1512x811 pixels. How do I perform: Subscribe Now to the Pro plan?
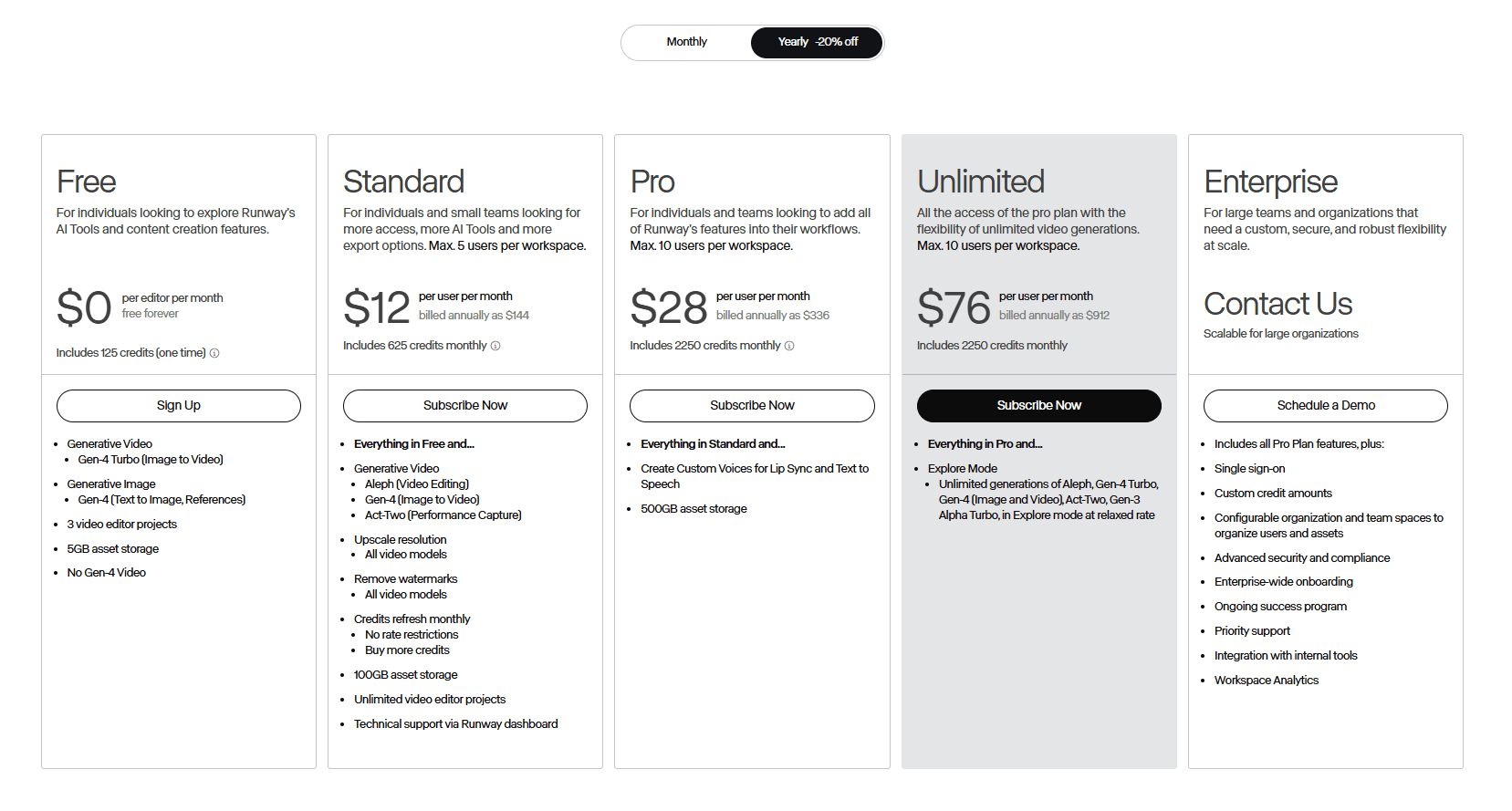tap(752, 406)
